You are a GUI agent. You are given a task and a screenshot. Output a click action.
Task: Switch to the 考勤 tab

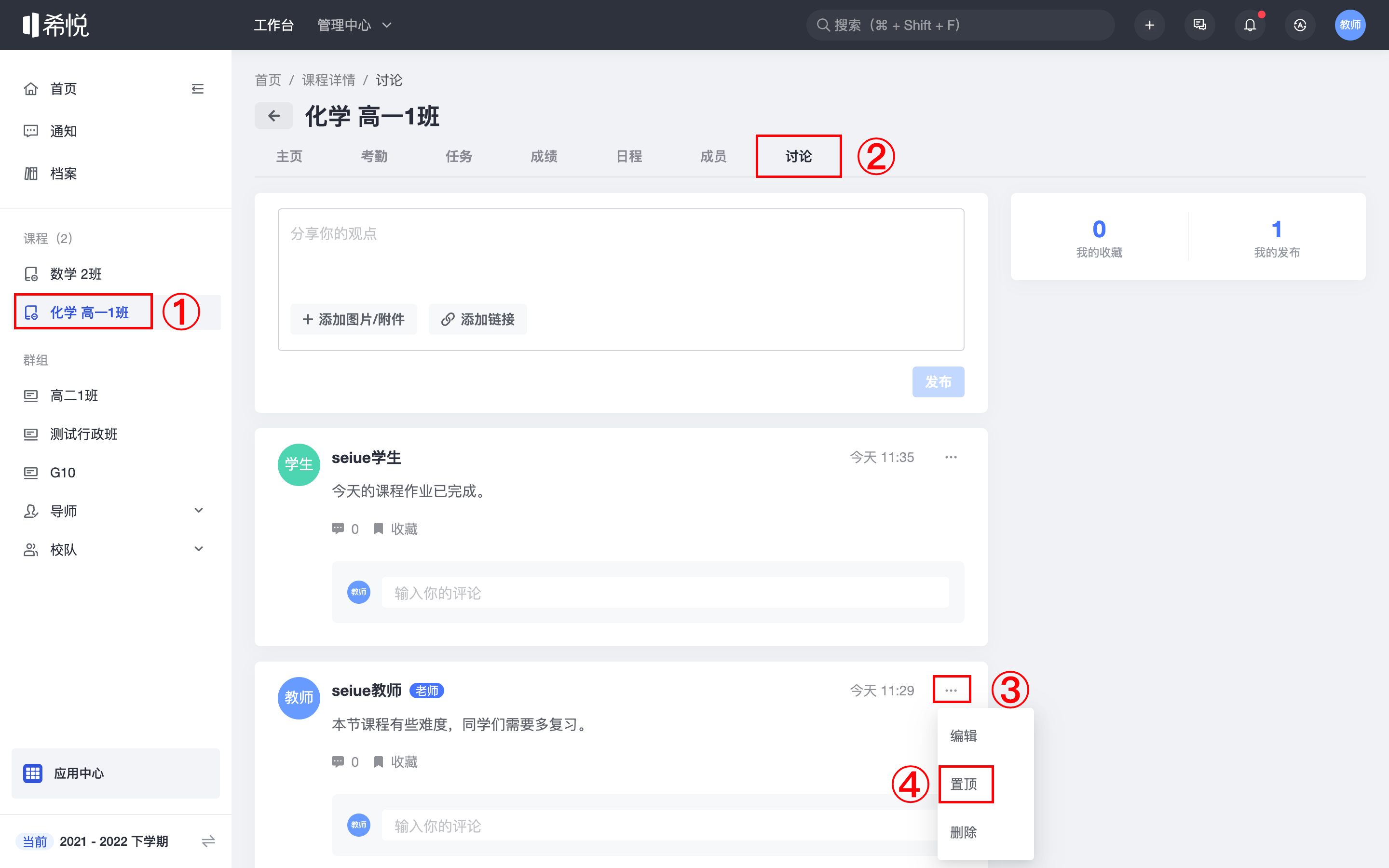[374, 156]
